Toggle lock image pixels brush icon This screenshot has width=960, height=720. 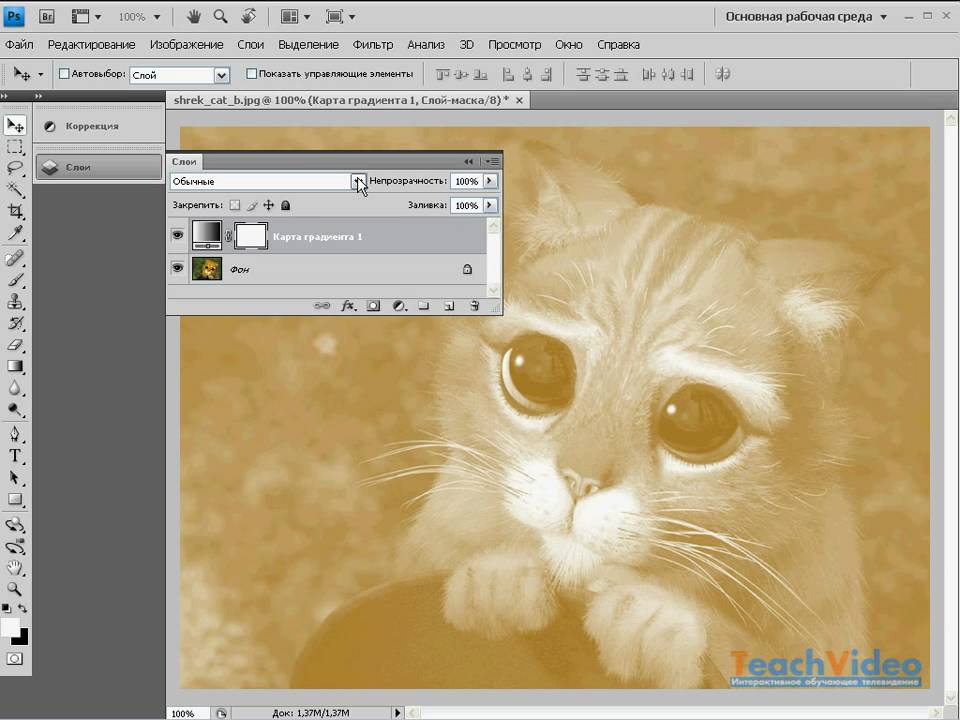[x=252, y=205]
